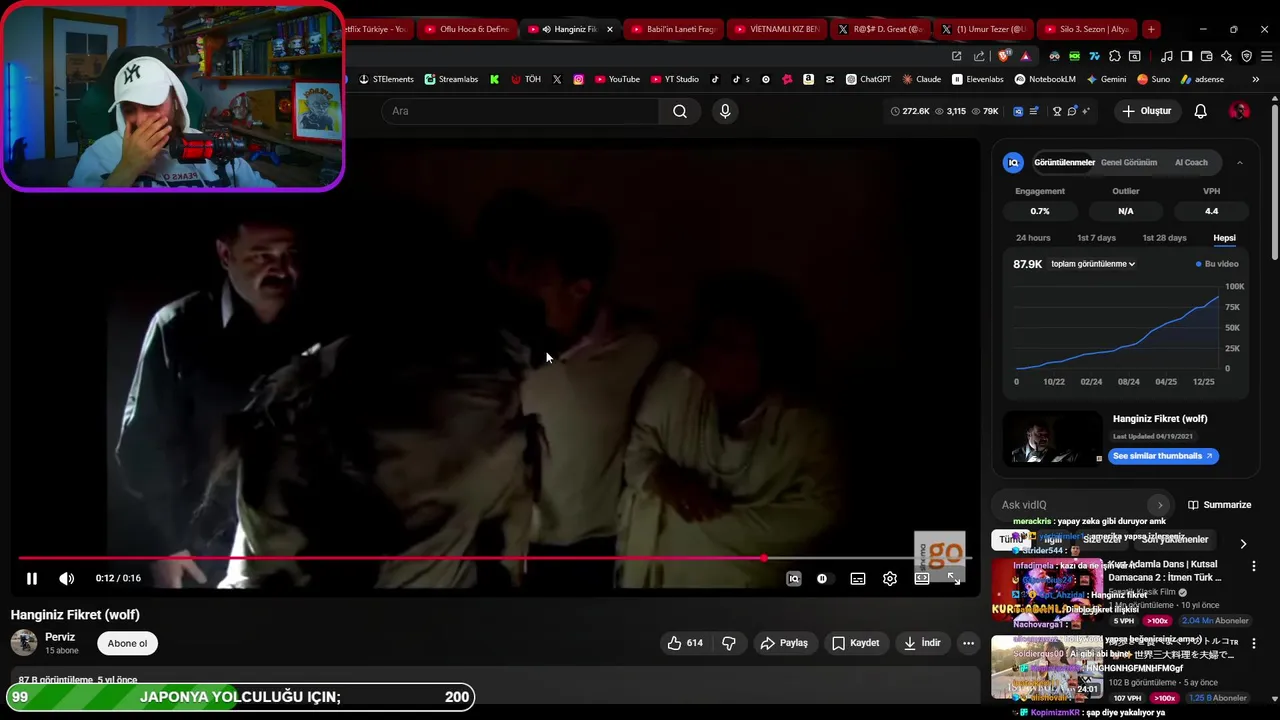Open a new browser tab
The height and width of the screenshot is (720, 1280).
(x=1151, y=29)
